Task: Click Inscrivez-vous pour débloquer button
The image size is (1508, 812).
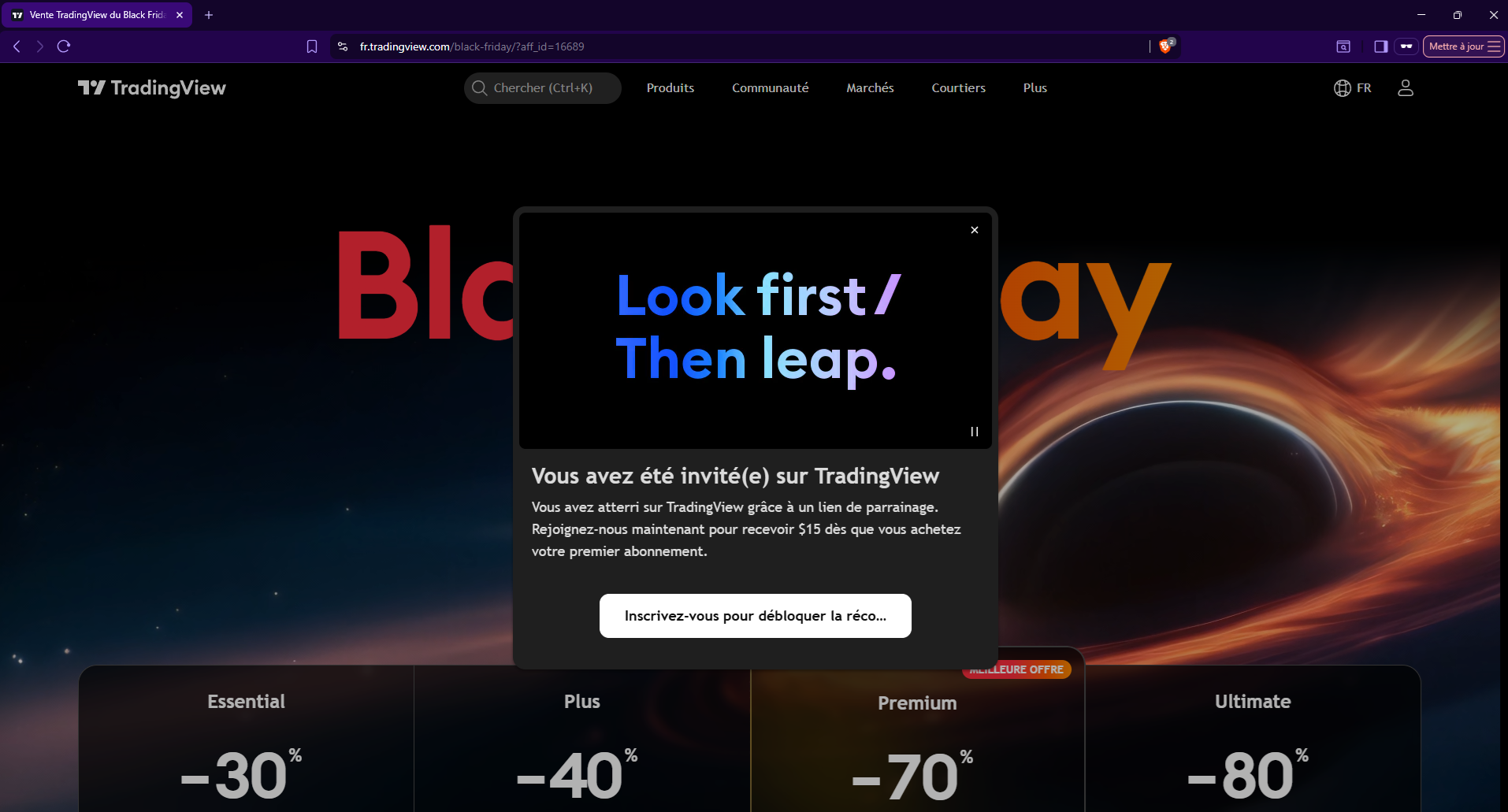Action: pos(755,616)
